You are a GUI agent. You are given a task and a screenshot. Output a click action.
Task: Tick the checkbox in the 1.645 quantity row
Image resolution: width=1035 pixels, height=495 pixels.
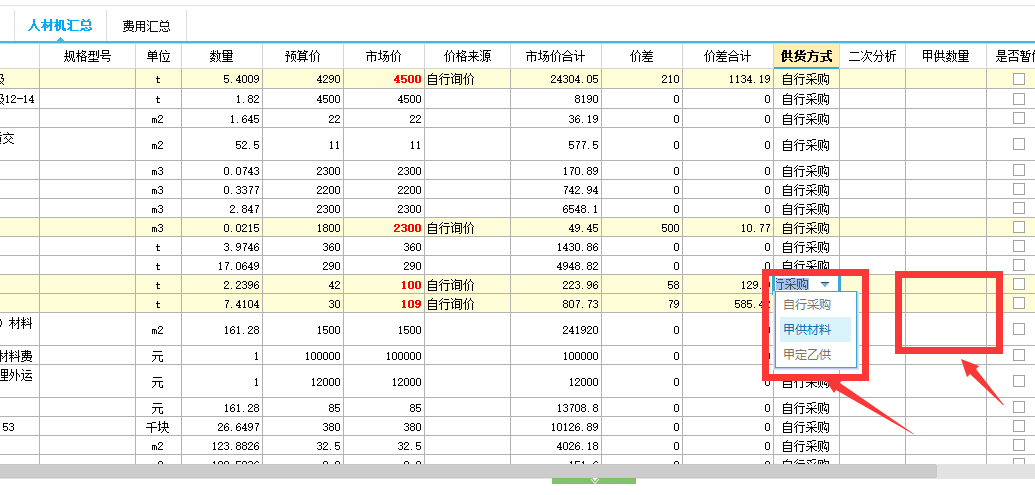[1018, 118]
